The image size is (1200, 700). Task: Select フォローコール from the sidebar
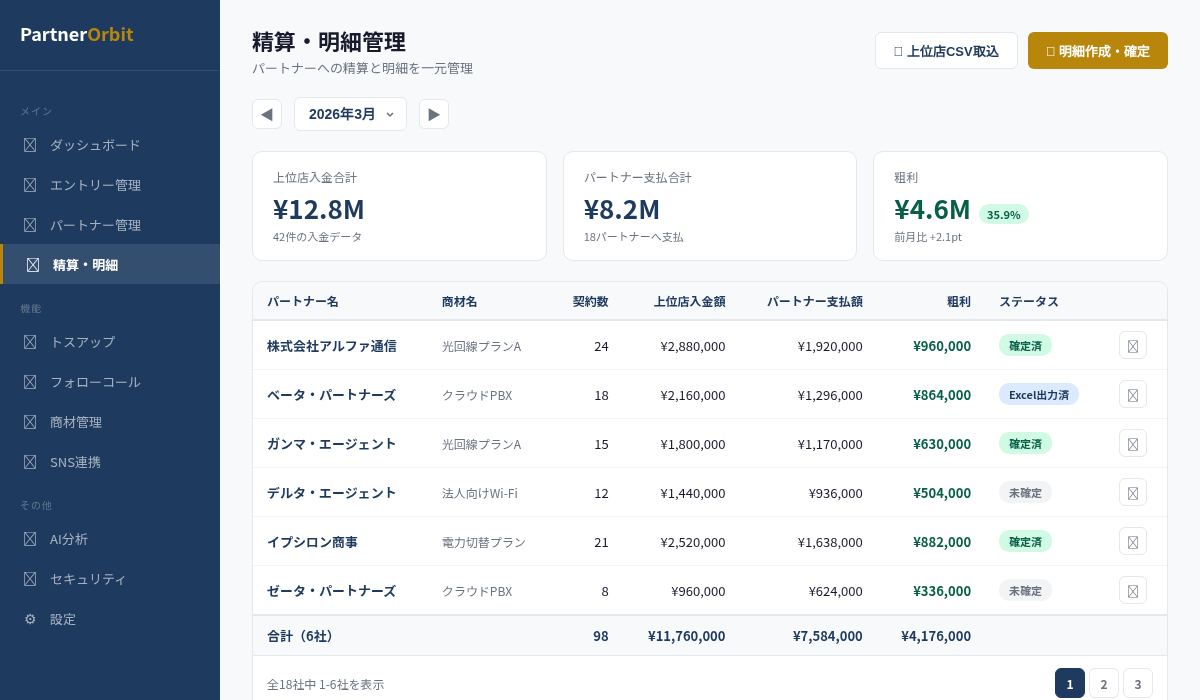tap(95, 382)
